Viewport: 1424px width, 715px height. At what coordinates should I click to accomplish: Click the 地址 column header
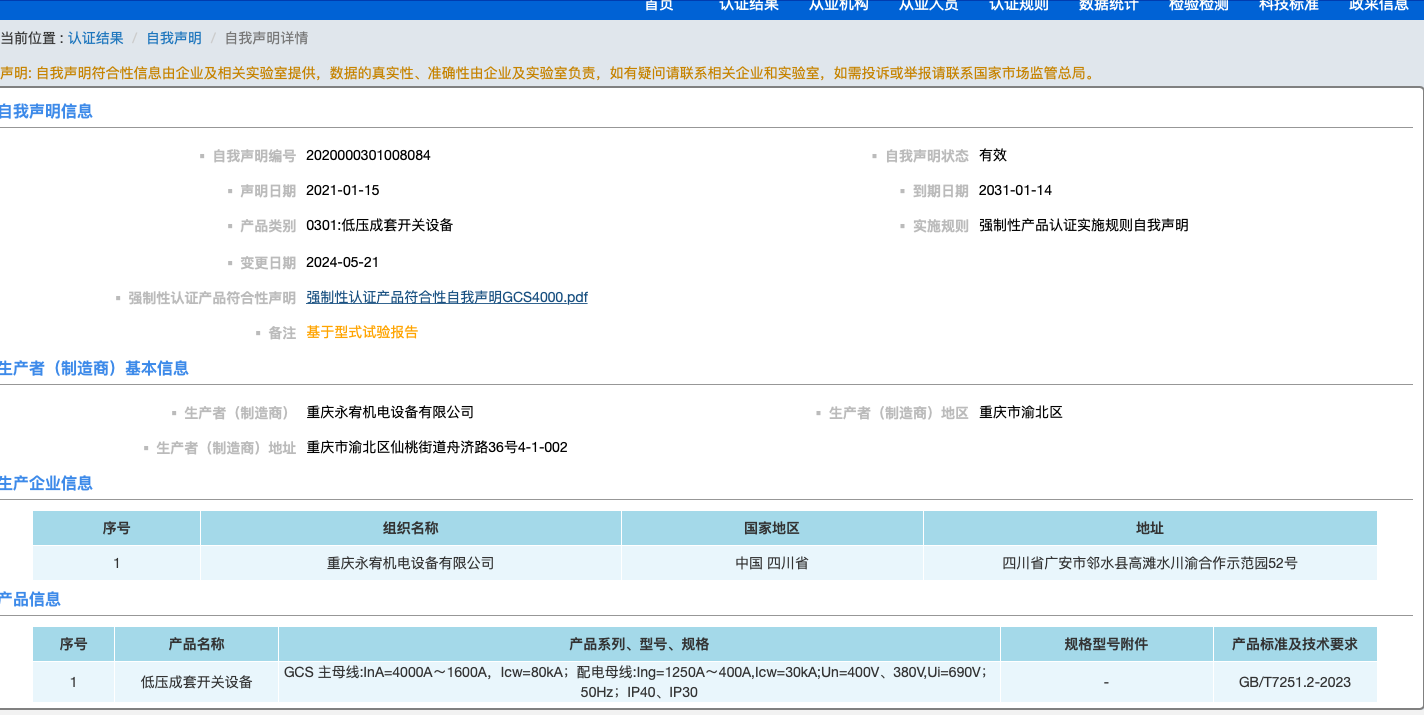coord(1150,528)
